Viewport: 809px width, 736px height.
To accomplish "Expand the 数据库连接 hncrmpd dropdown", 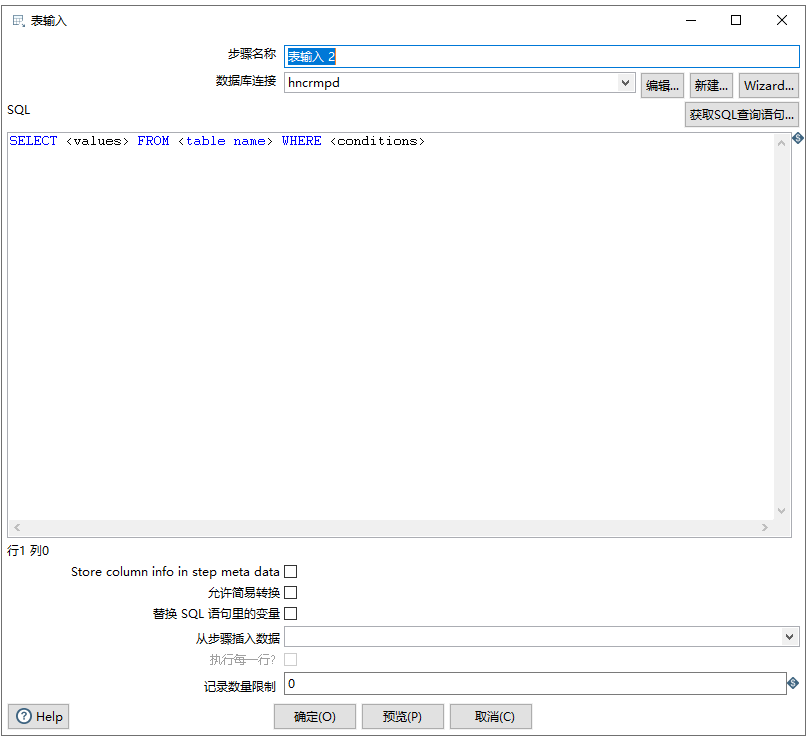I will [625, 83].
